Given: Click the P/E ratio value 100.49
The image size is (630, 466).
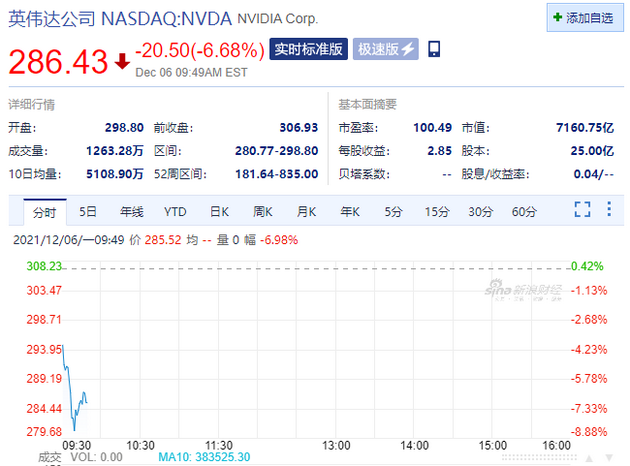Looking at the screenshot, I should (432, 127).
